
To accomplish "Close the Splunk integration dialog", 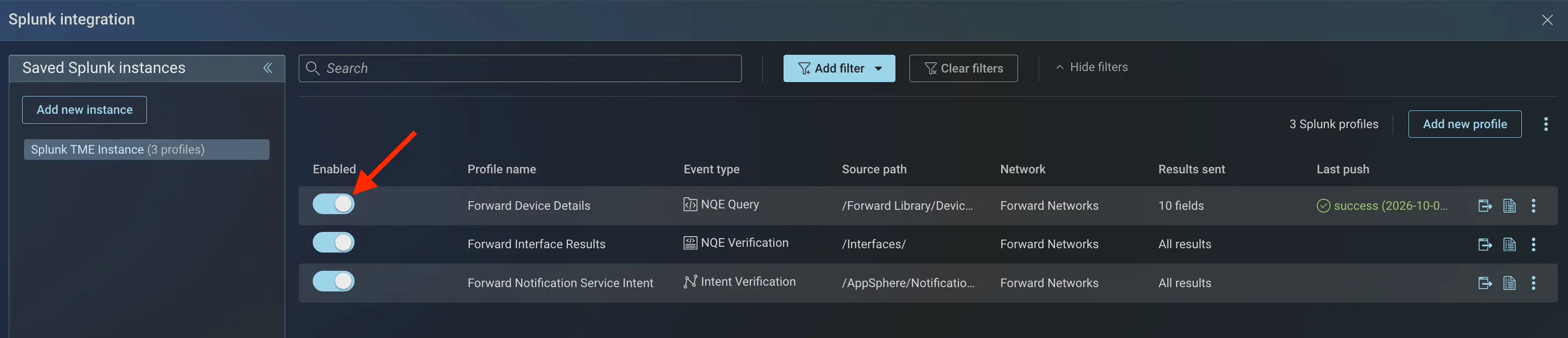I will pos(1547,20).
